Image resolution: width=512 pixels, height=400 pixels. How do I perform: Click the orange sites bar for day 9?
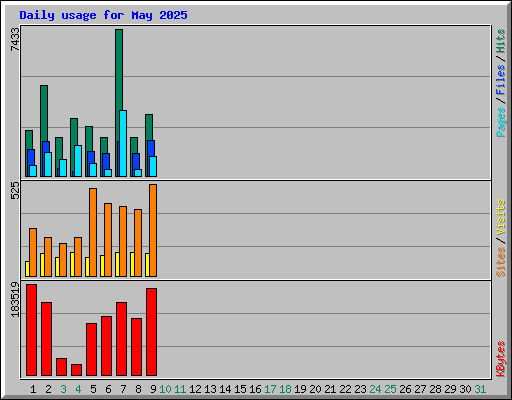click(153, 230)
